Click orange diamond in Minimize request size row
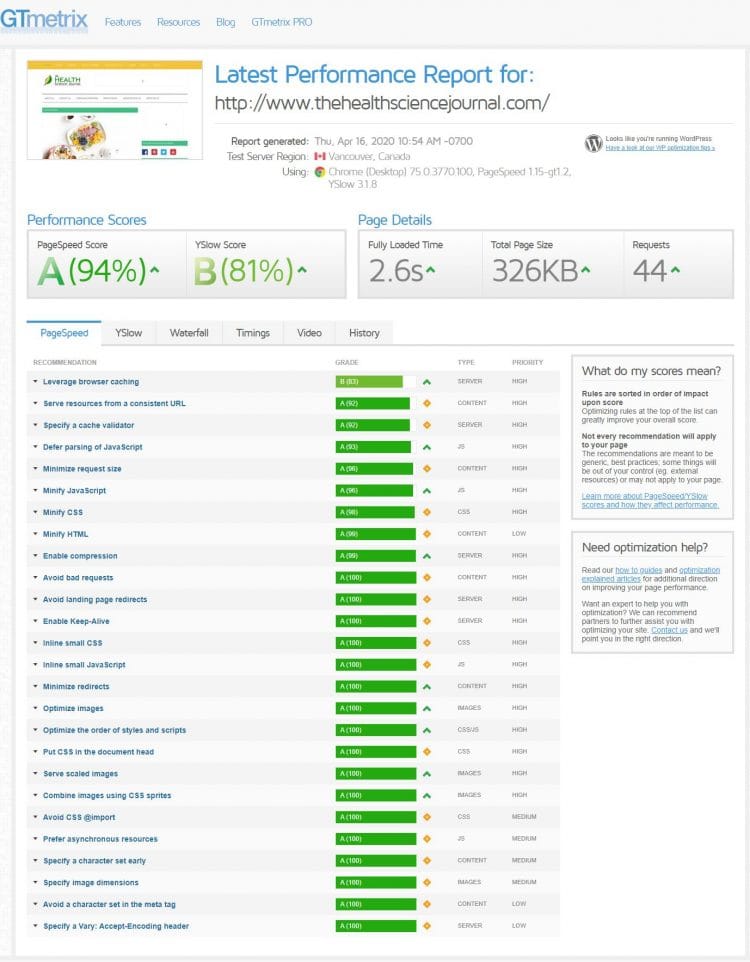This screenshot has height=962, width=750. [427, 469]
